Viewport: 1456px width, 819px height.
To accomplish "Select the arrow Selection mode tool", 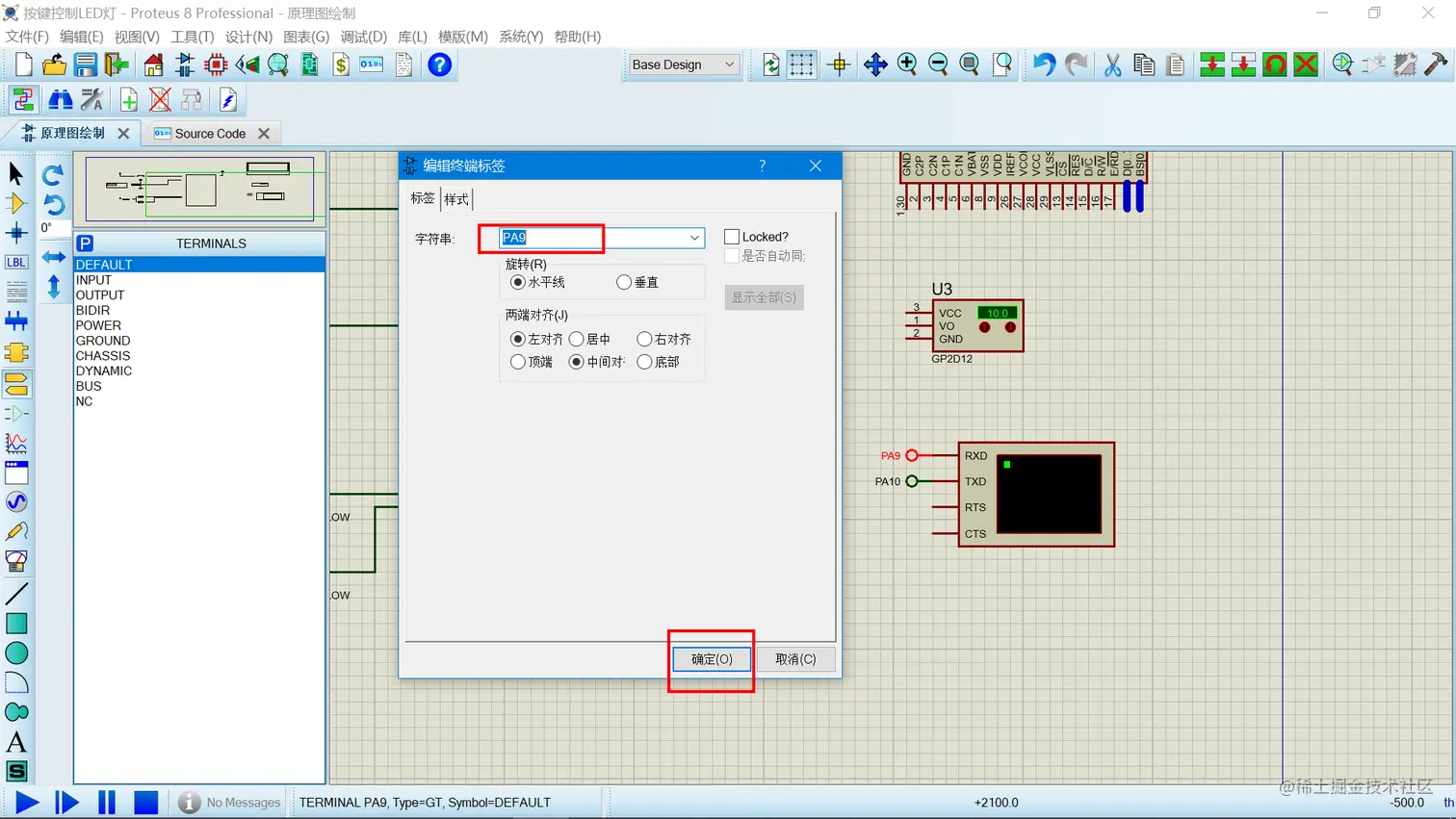I will click(16, 173).
